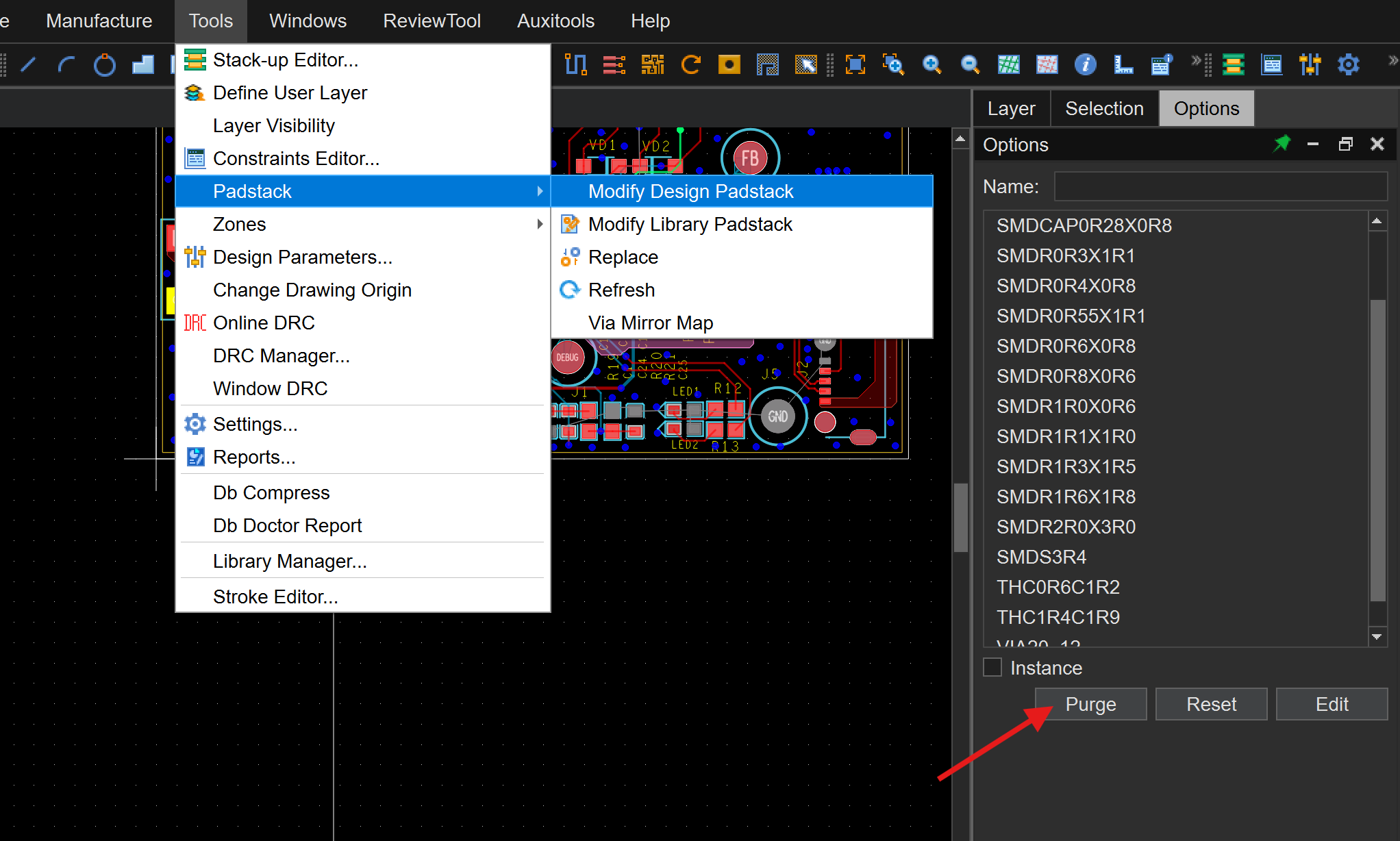Click the zoom out magnifier icon
1400x841 pixels.
970,65
